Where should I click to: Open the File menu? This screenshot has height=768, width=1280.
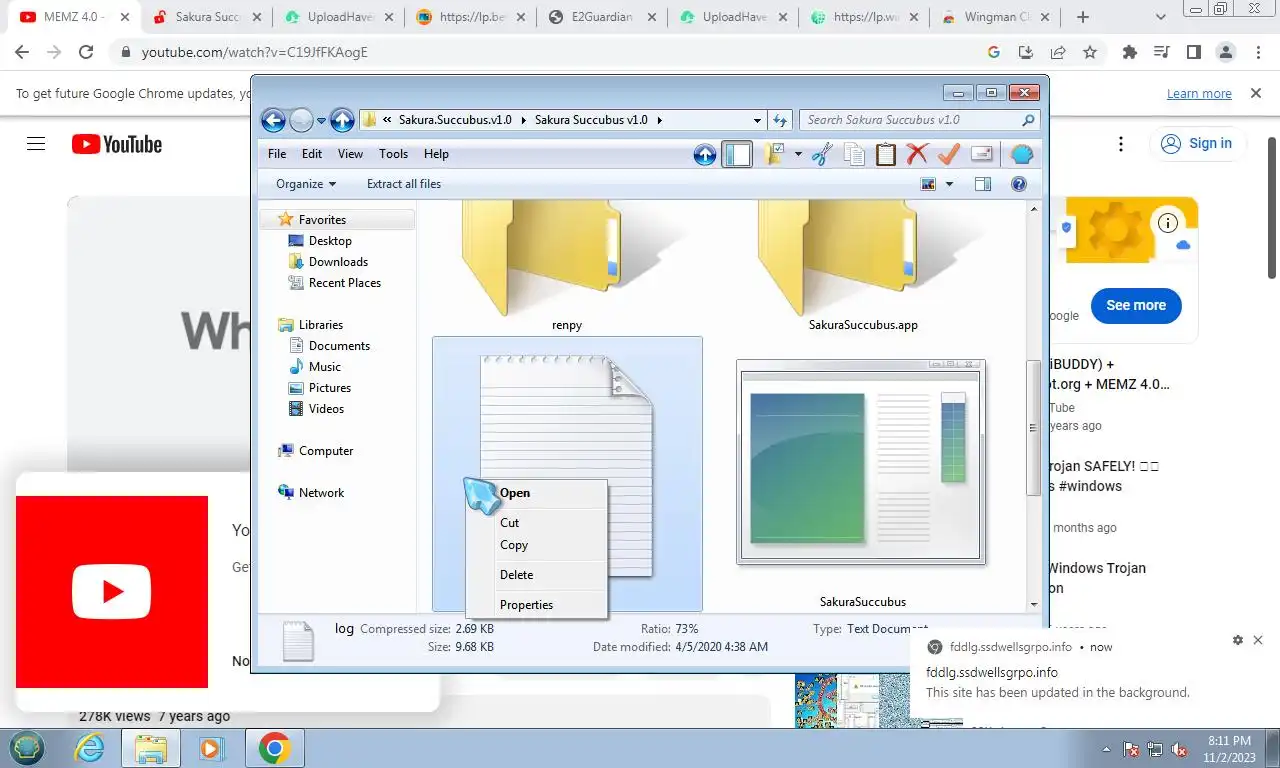click(x=277, y=154)
